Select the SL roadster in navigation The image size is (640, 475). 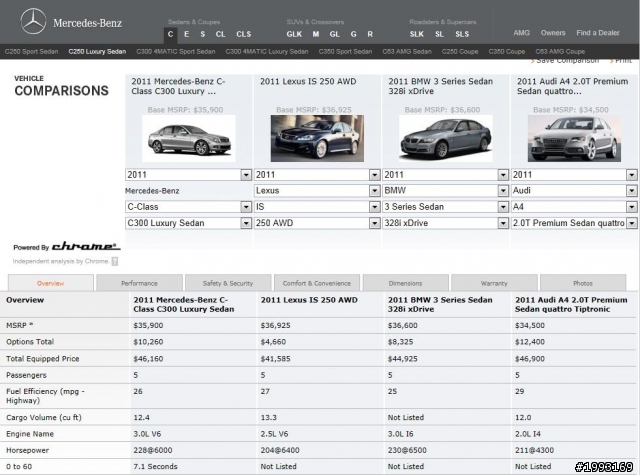[x=439, y=34]
